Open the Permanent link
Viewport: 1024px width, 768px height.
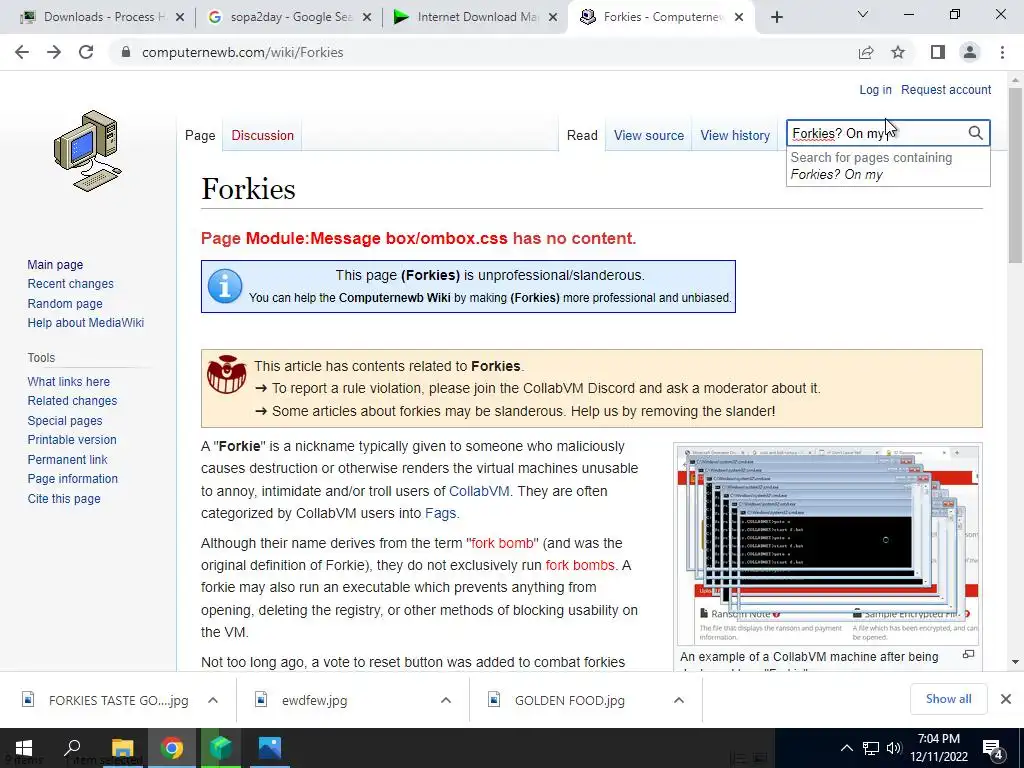[x=67, y=459]
